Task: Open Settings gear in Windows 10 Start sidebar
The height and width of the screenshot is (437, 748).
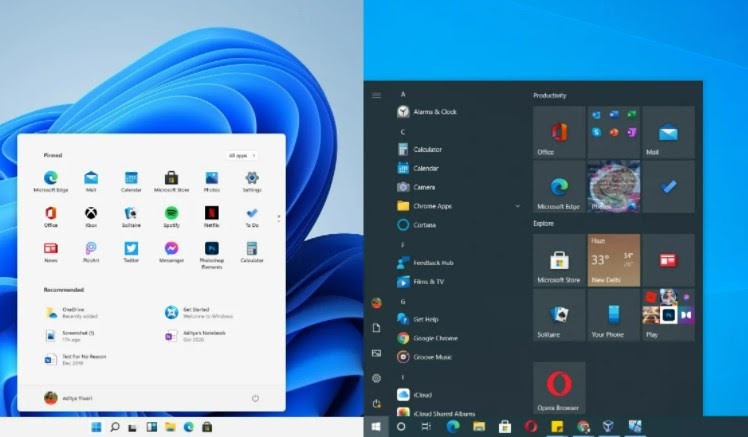Action: (x=376, y=378)
